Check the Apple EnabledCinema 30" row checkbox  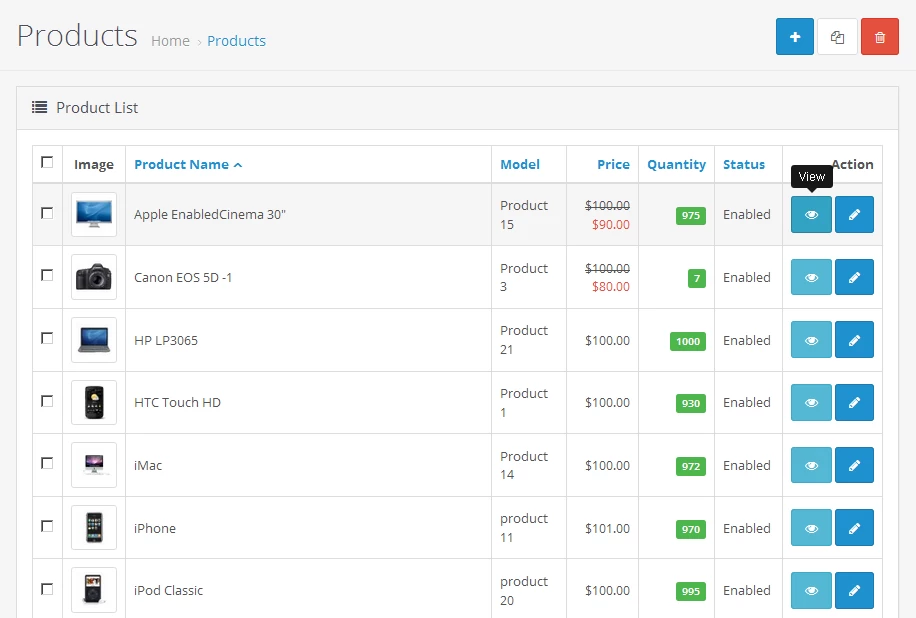[47, 213]
